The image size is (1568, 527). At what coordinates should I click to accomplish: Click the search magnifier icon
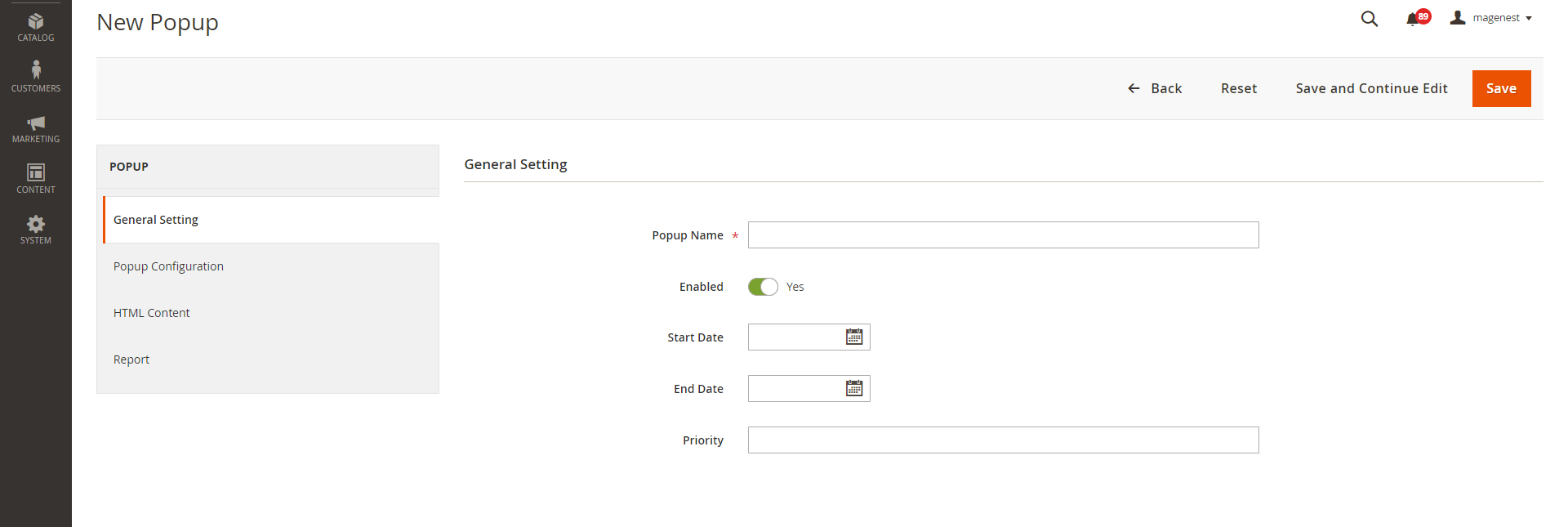1370,19
